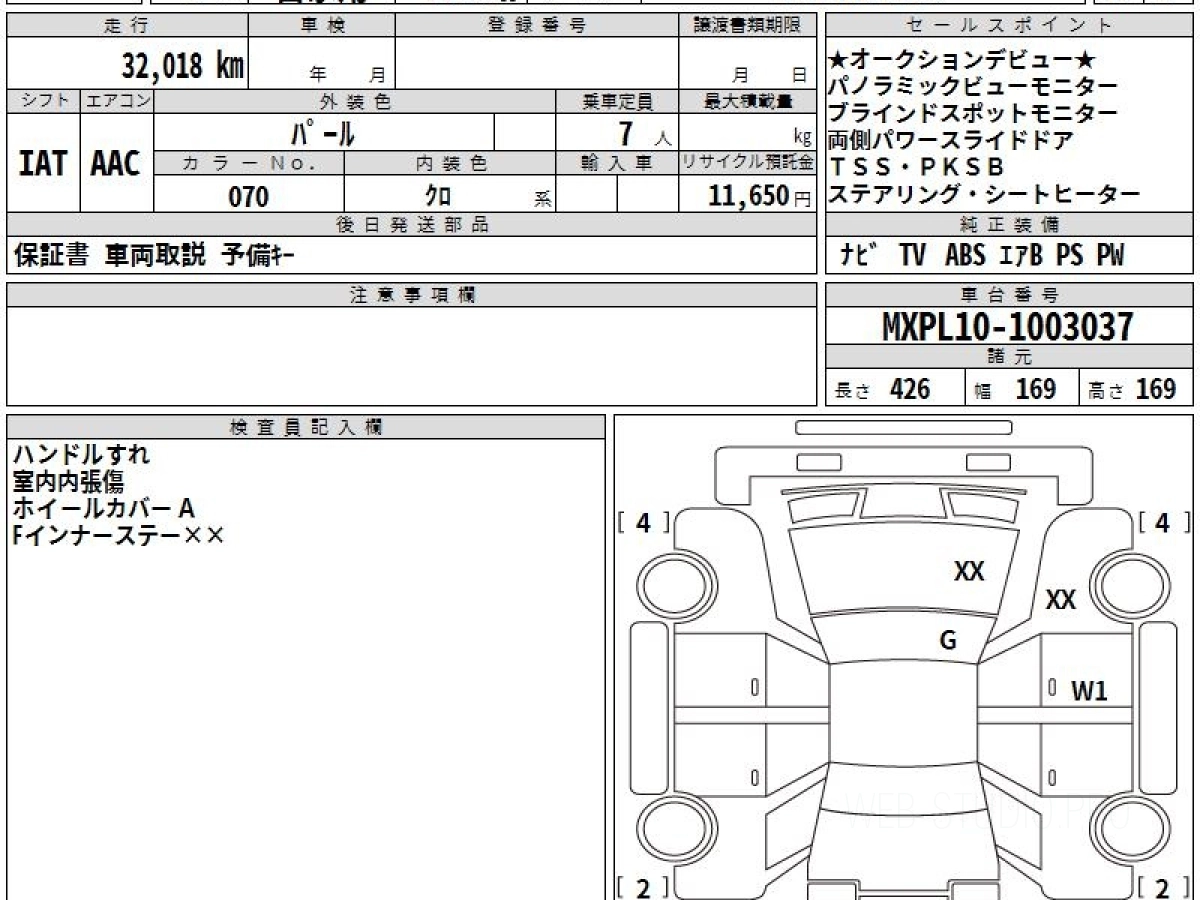
Task: Click the 譲渡書類期限 header cell
Action: [747, 26]
